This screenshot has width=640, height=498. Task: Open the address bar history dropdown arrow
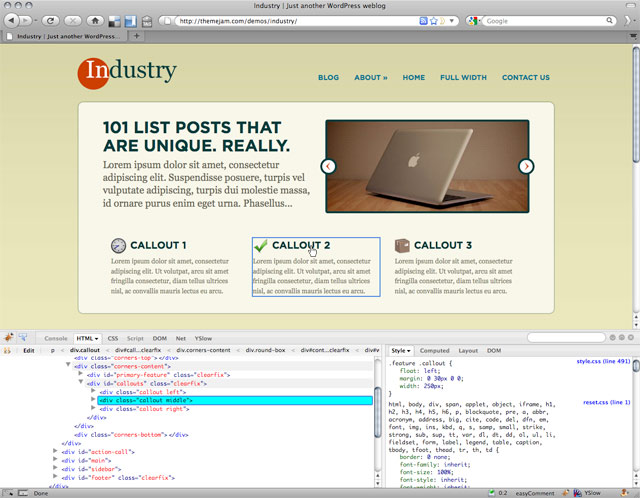(452, 21)
